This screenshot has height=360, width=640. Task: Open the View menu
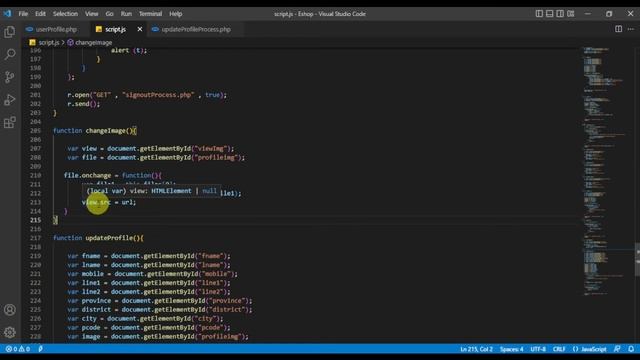pos(91,14)
